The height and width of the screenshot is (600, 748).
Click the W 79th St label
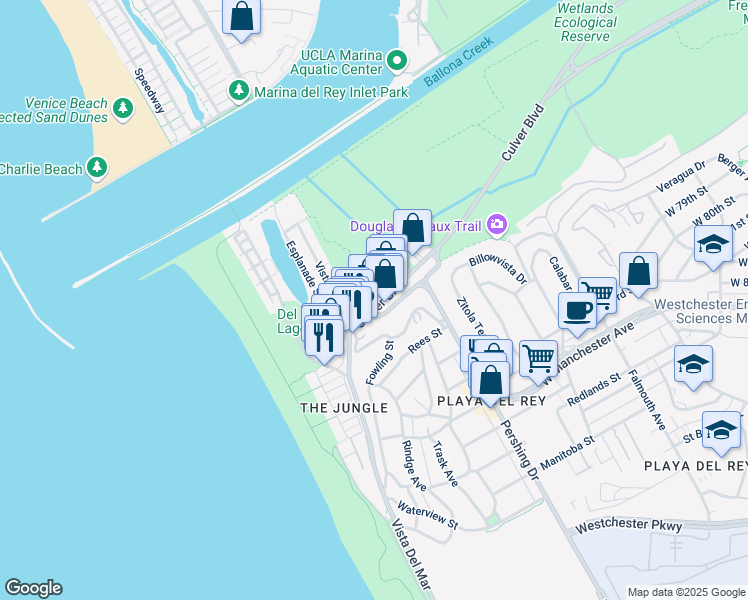(686, 202)
